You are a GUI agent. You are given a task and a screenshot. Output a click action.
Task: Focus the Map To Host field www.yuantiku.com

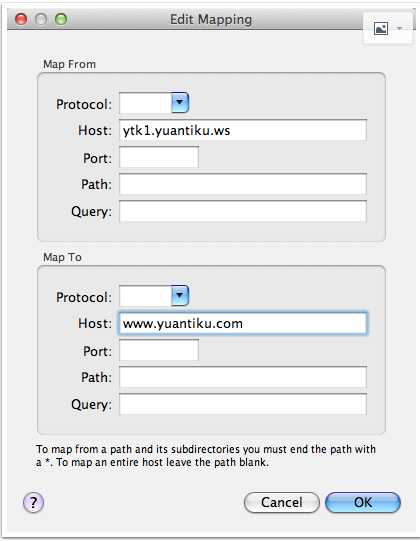243,323
